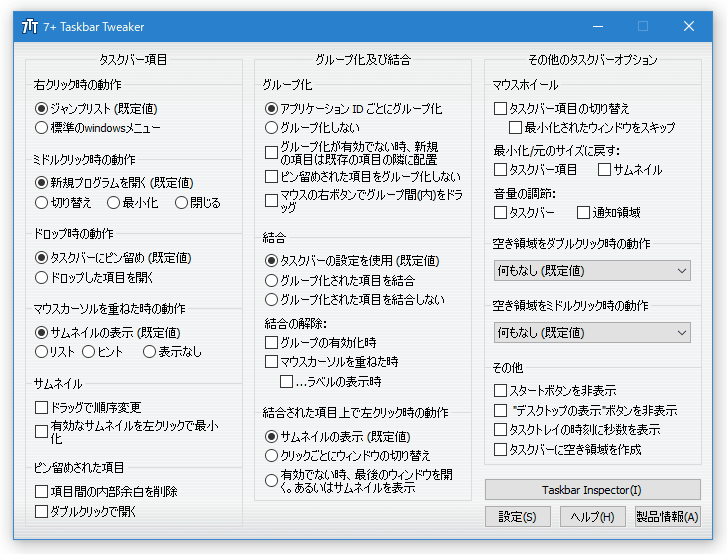The height and width of the screenshot is (554, 727).
Task: Select サムネイルの表示 under 結合された項目上で左クリック
Action: tap(271, 436)
